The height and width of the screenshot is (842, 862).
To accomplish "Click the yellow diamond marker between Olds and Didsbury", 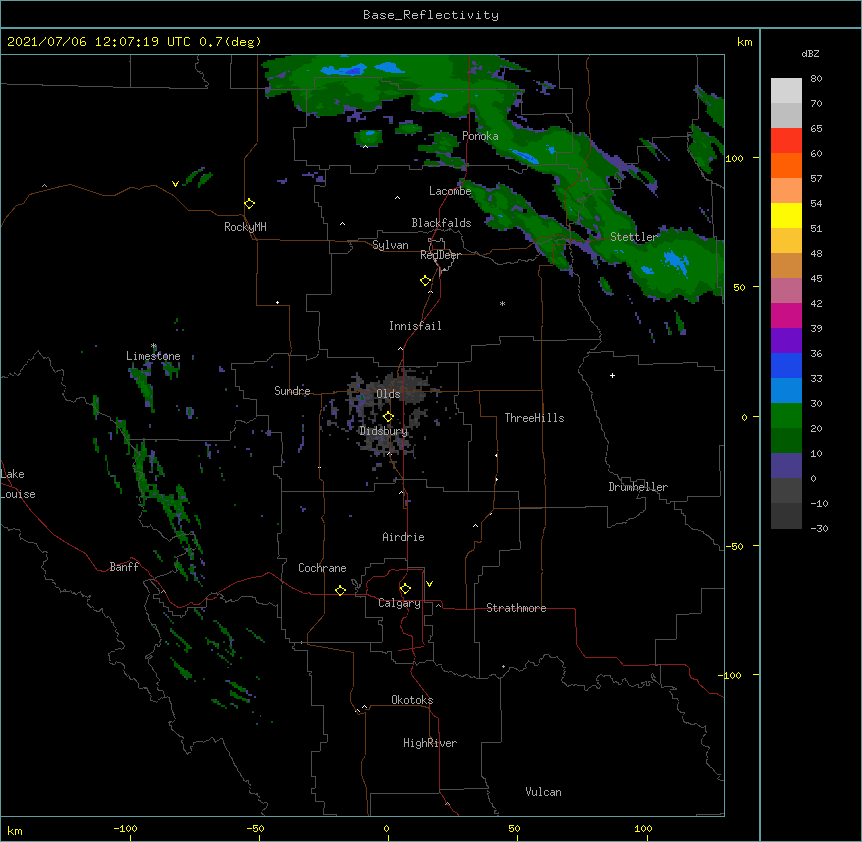I will click(388, 417).
